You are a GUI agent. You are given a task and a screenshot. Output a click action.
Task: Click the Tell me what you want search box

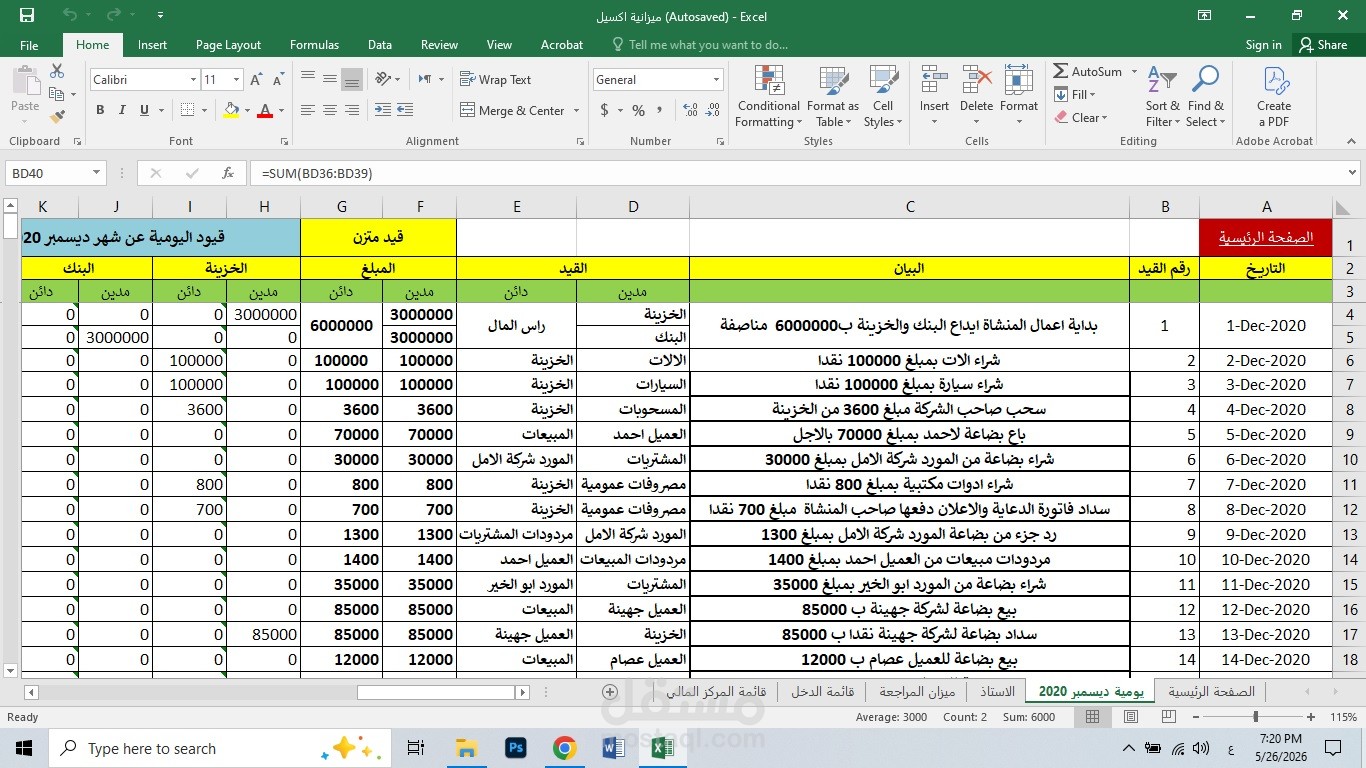(707, 45)
